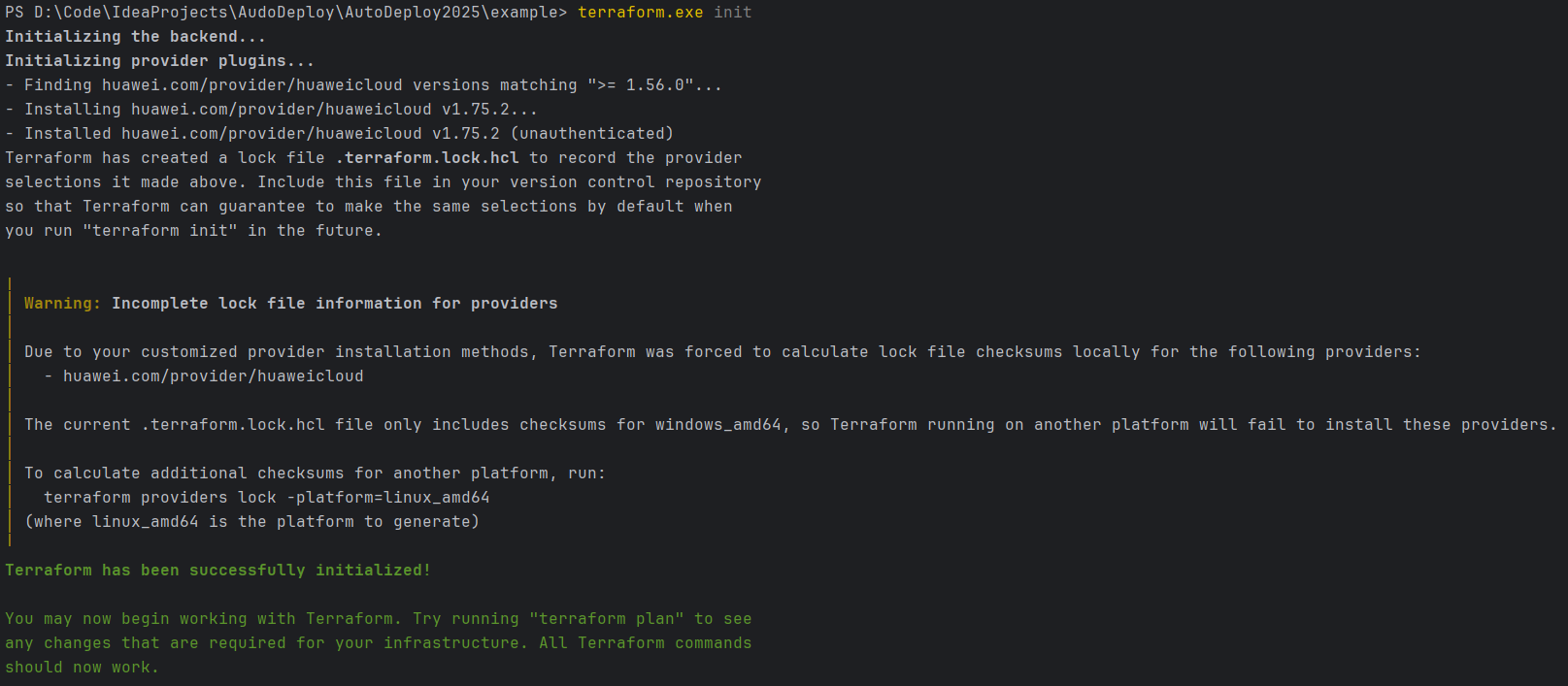The height and width of the screenshot is (686, 1568).
Task: Click the "Initializing the backend..." line
Action: 135,37
